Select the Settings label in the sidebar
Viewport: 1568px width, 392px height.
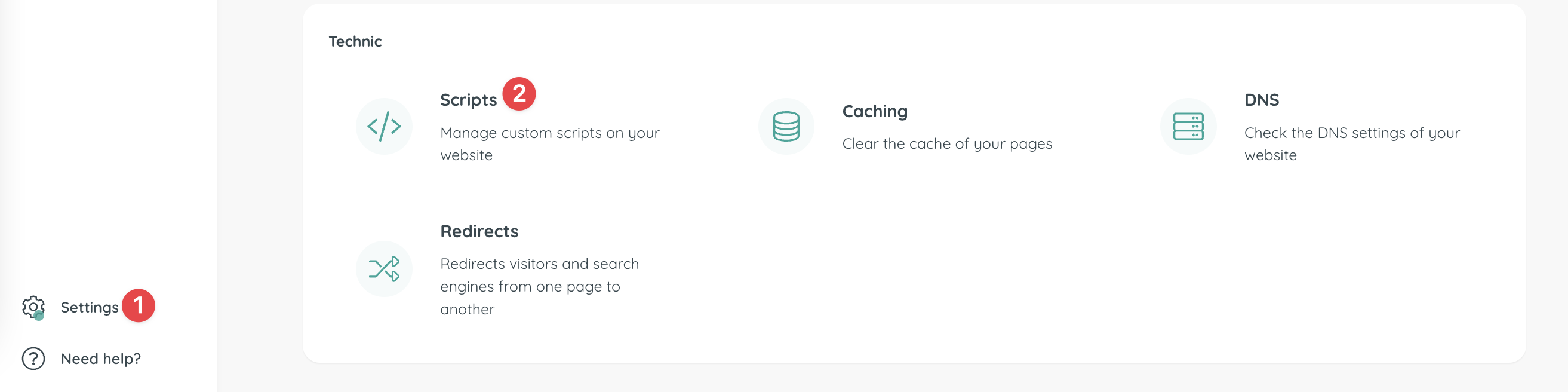click(x=90, y=307)
